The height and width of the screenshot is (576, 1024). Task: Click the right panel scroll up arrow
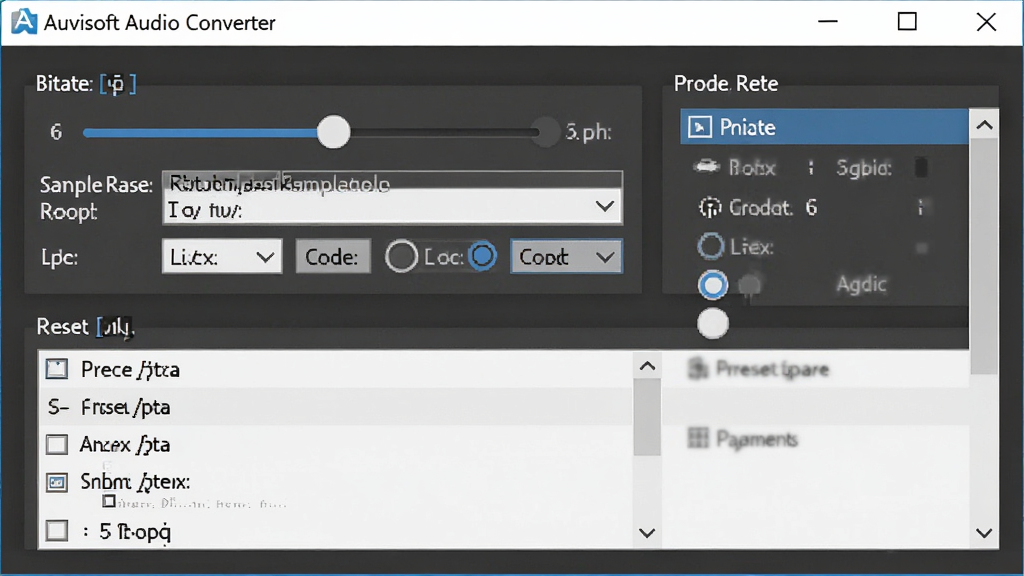pos(985,125)
